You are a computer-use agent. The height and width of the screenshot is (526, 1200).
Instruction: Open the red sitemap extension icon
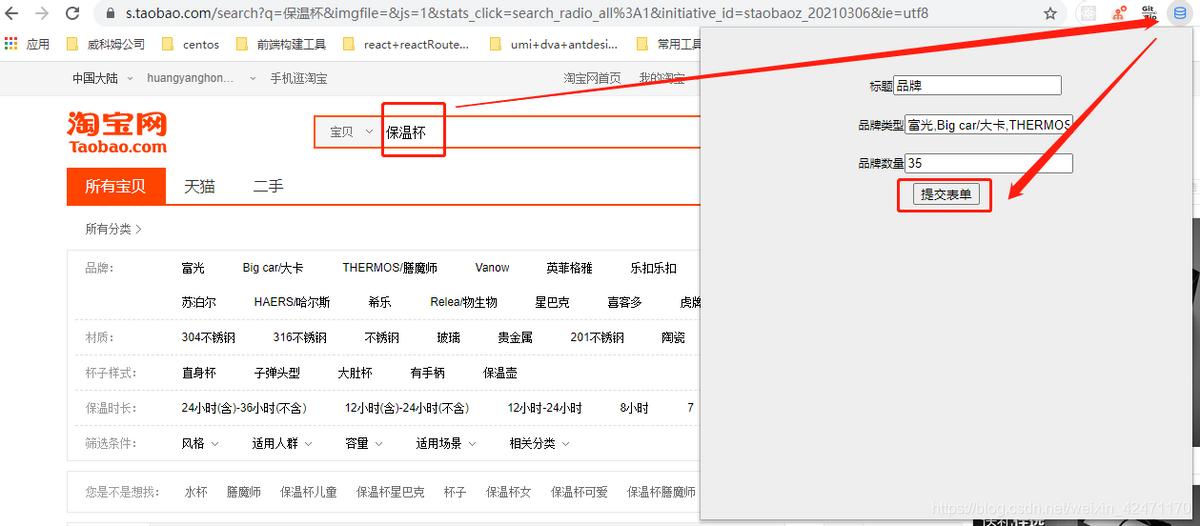point(1120,14)
